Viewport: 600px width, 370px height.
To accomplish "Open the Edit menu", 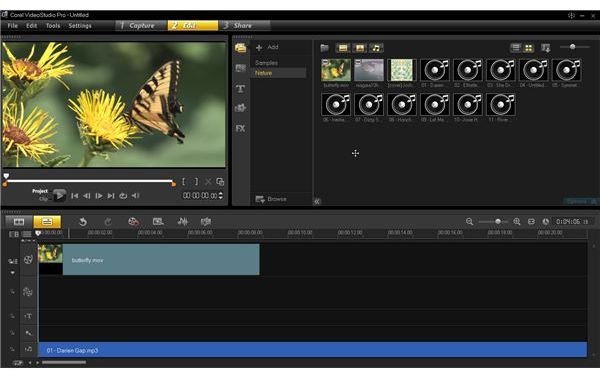I will pyautogui.click(x=31, y=26).
